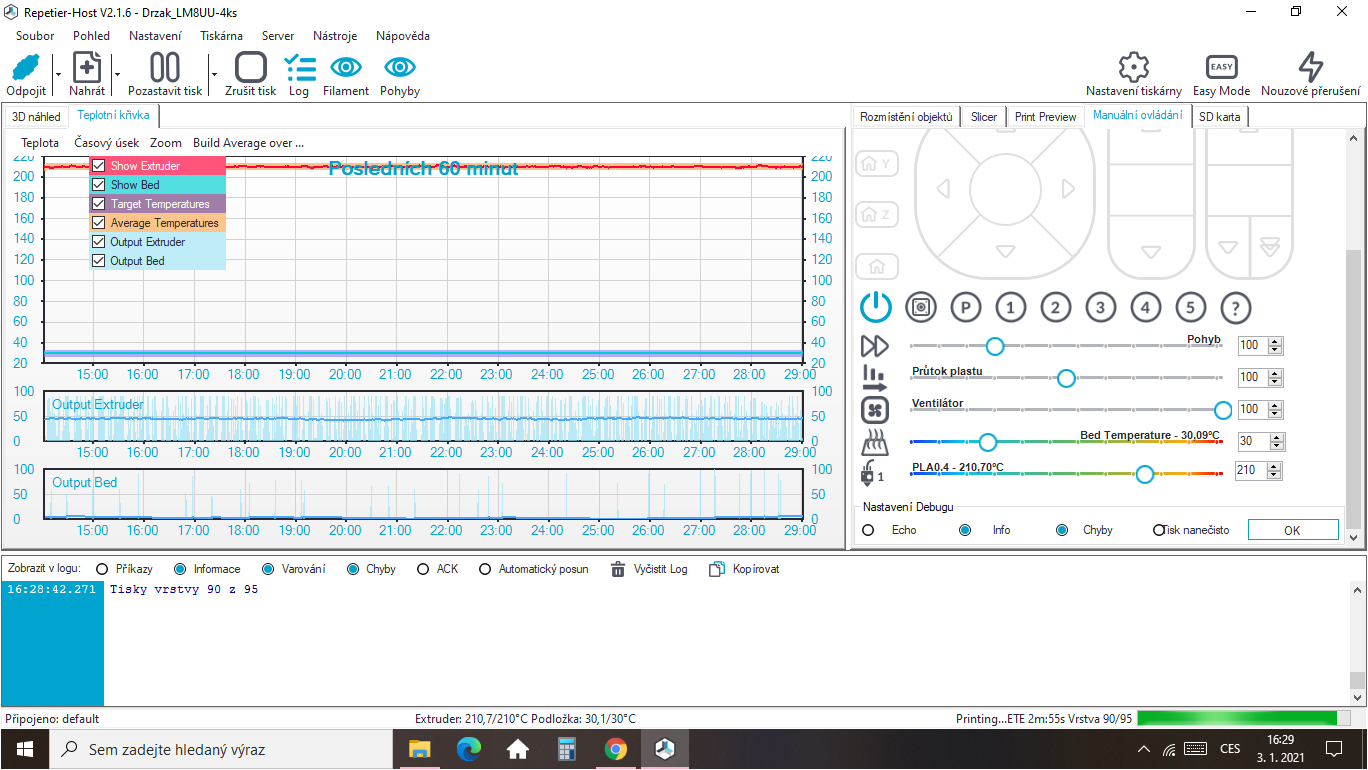Open dropdown arrow beside Nahrát

[x=117, y=74]
